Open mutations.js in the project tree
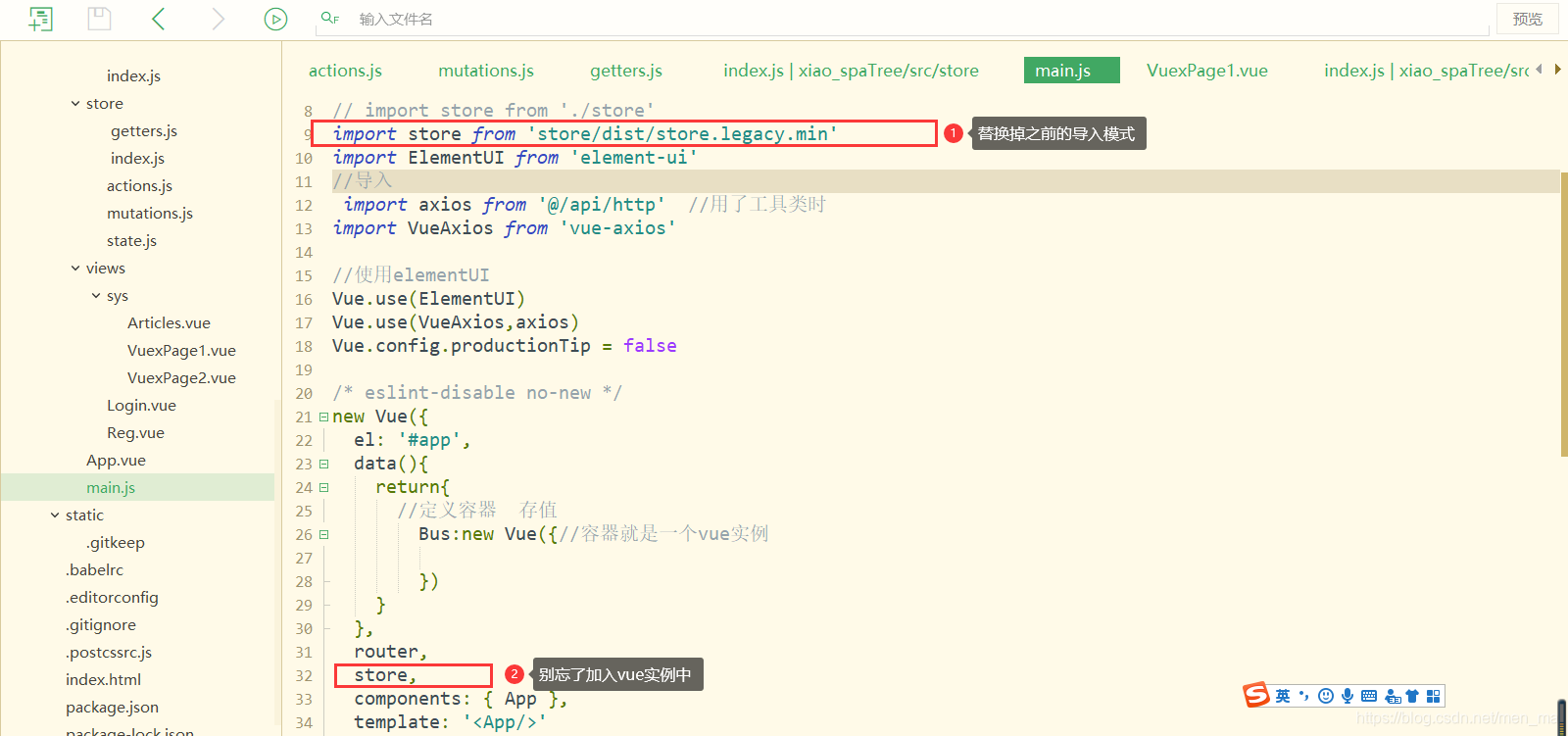 click(150, 213)
